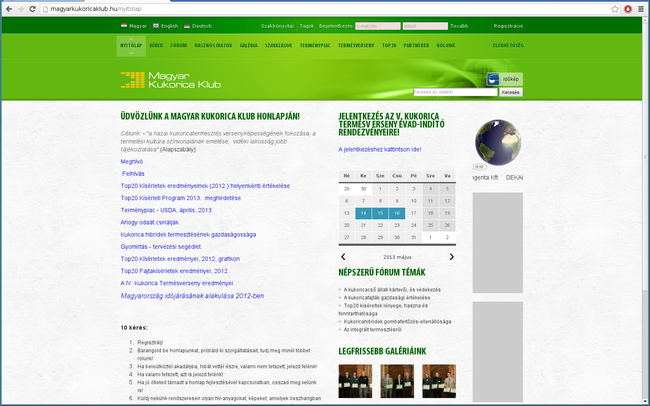The image size is (650, 406).
Task: Open the Ahogy odaát csinálják link
Action: tap(150, 222)
